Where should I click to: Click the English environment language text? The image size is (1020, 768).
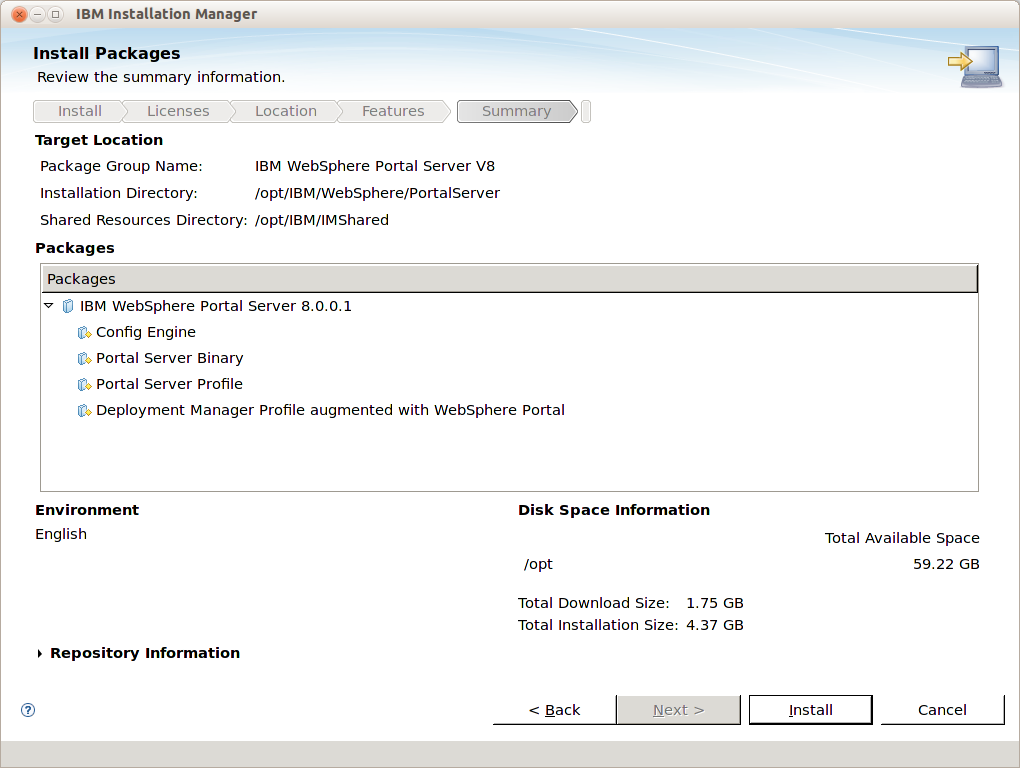click(x=61, y=535)
